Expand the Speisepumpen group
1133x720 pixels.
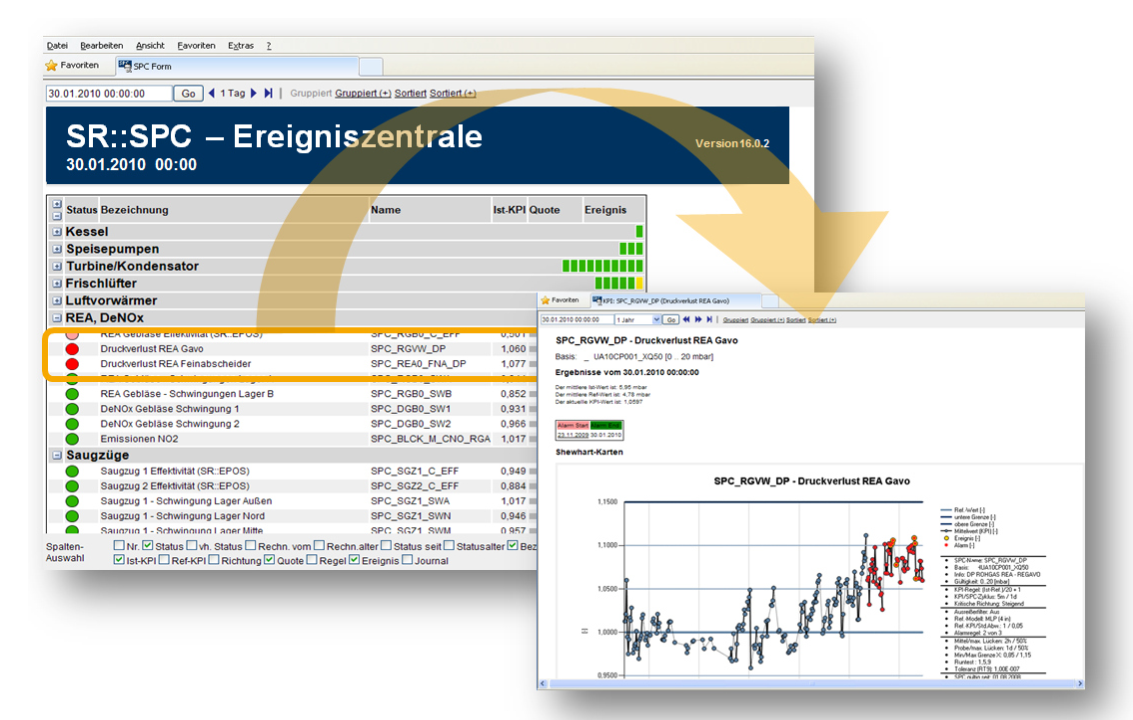(x=56, y=249)
